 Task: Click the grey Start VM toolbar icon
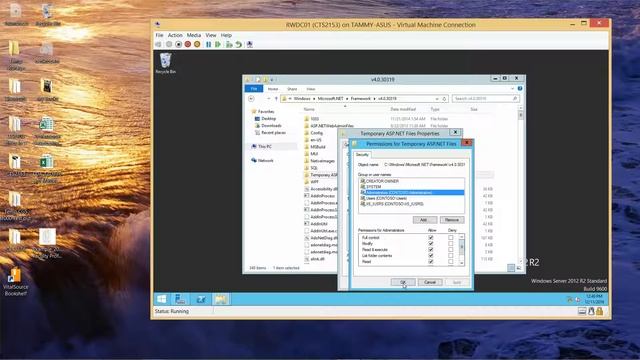coord(169,44)
